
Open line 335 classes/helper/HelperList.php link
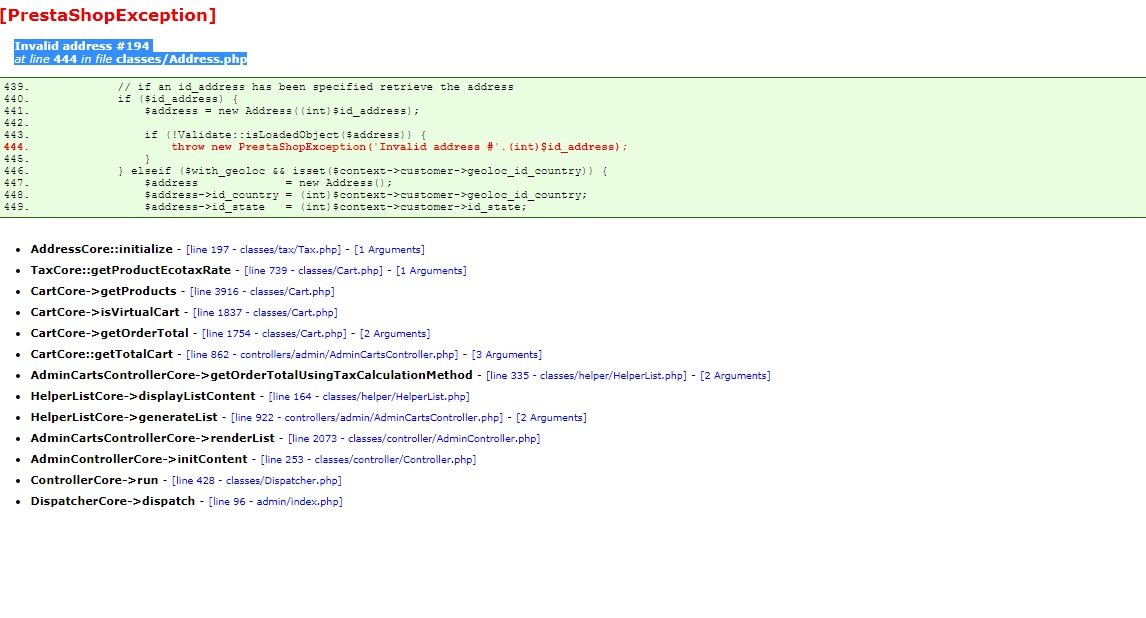click(x=586, y=376)
